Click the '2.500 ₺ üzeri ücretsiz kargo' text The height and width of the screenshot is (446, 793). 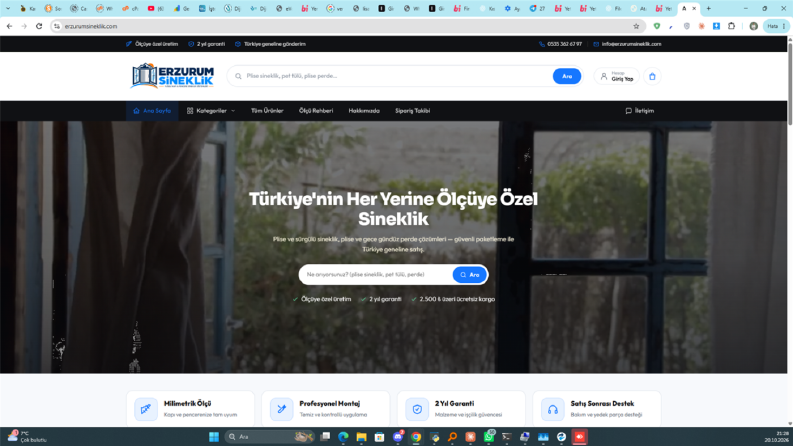(x=457, y=299)
